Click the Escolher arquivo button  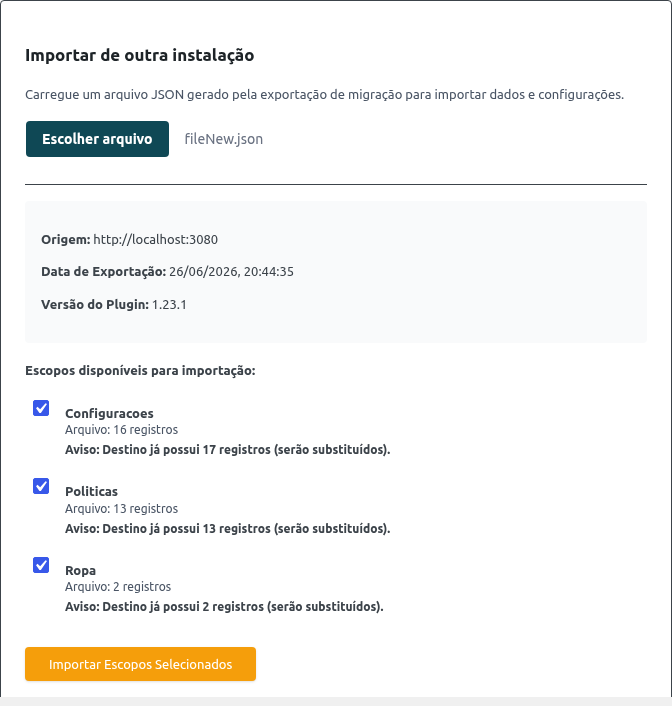point(97,139)
